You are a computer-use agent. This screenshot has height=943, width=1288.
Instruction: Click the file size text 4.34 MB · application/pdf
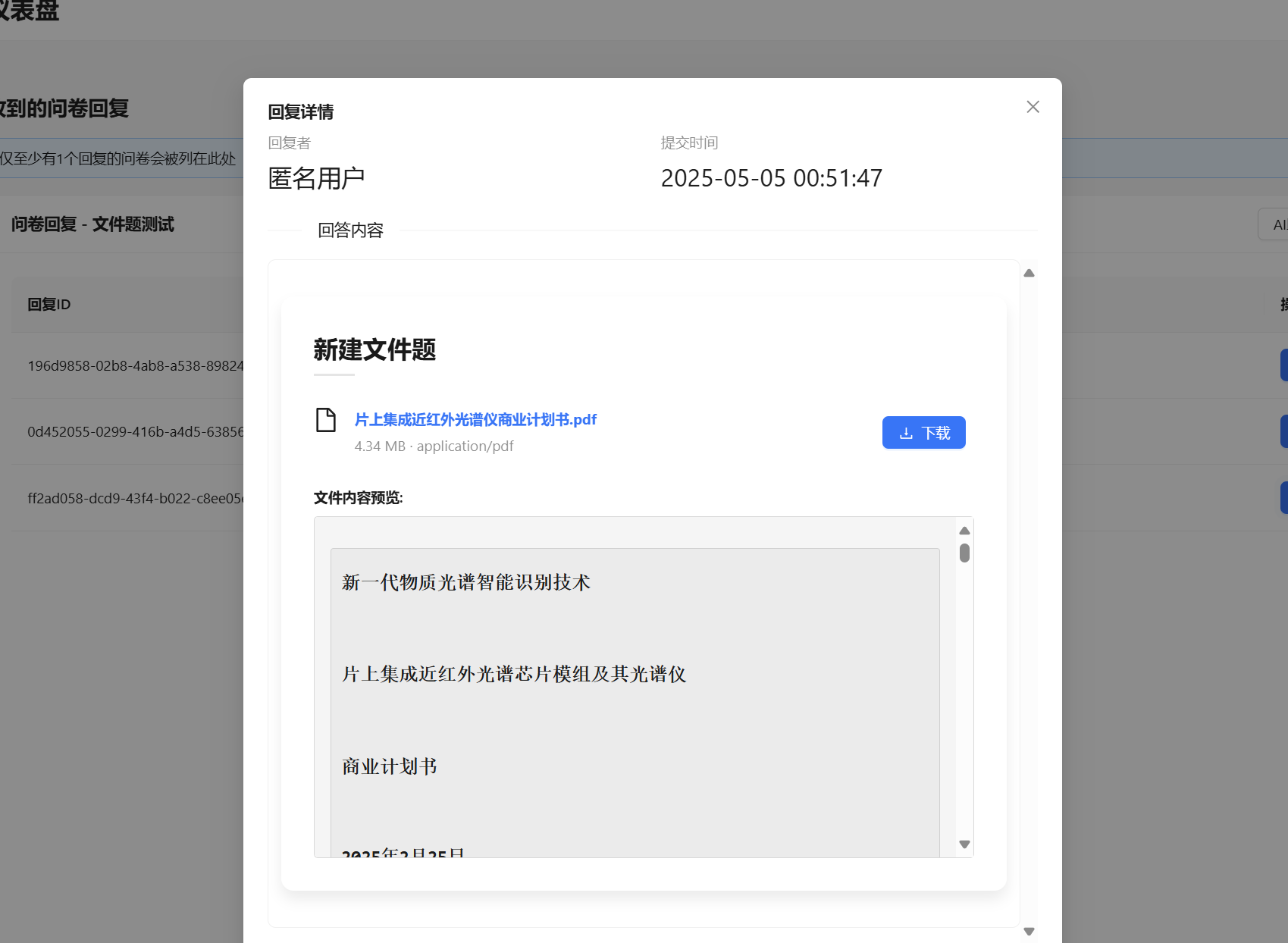coord(434,446)
